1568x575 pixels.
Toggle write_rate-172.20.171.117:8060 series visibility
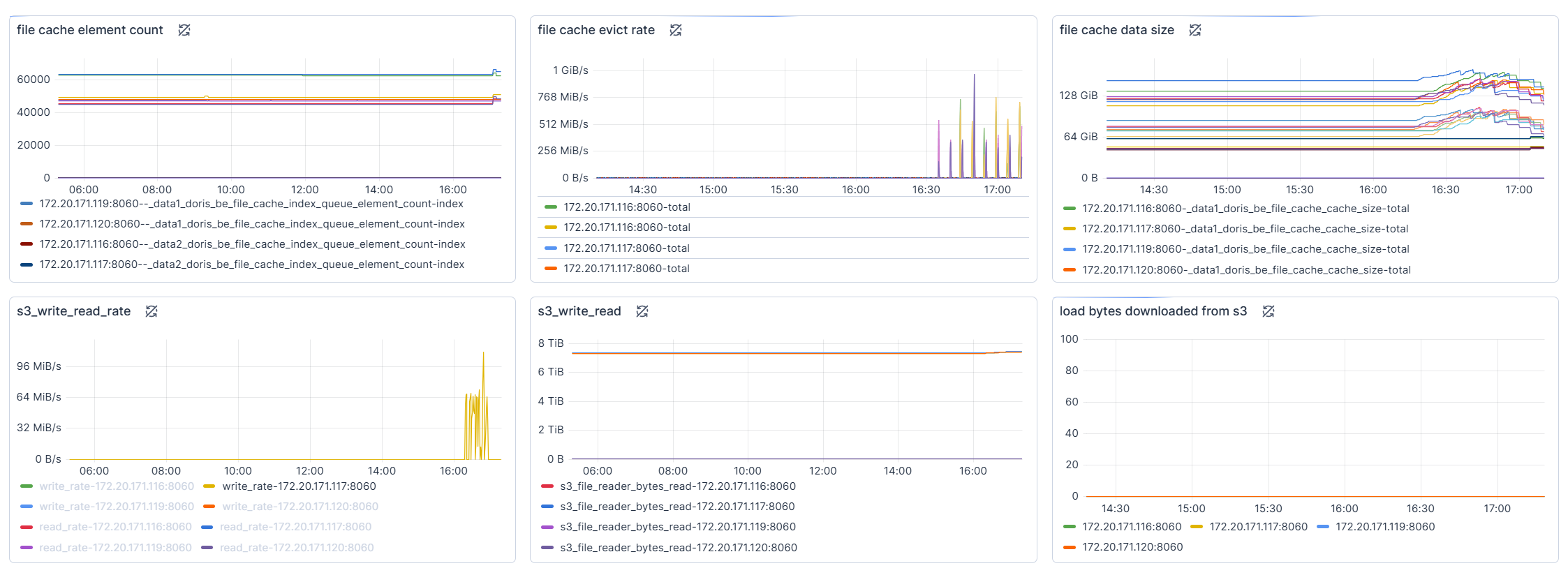[299, 486]
